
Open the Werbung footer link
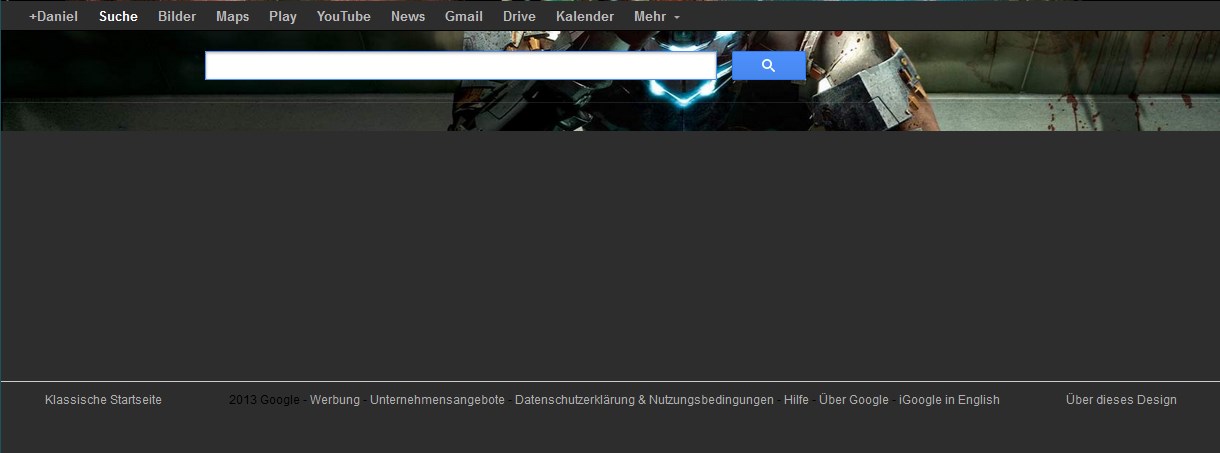click(335, 400)
